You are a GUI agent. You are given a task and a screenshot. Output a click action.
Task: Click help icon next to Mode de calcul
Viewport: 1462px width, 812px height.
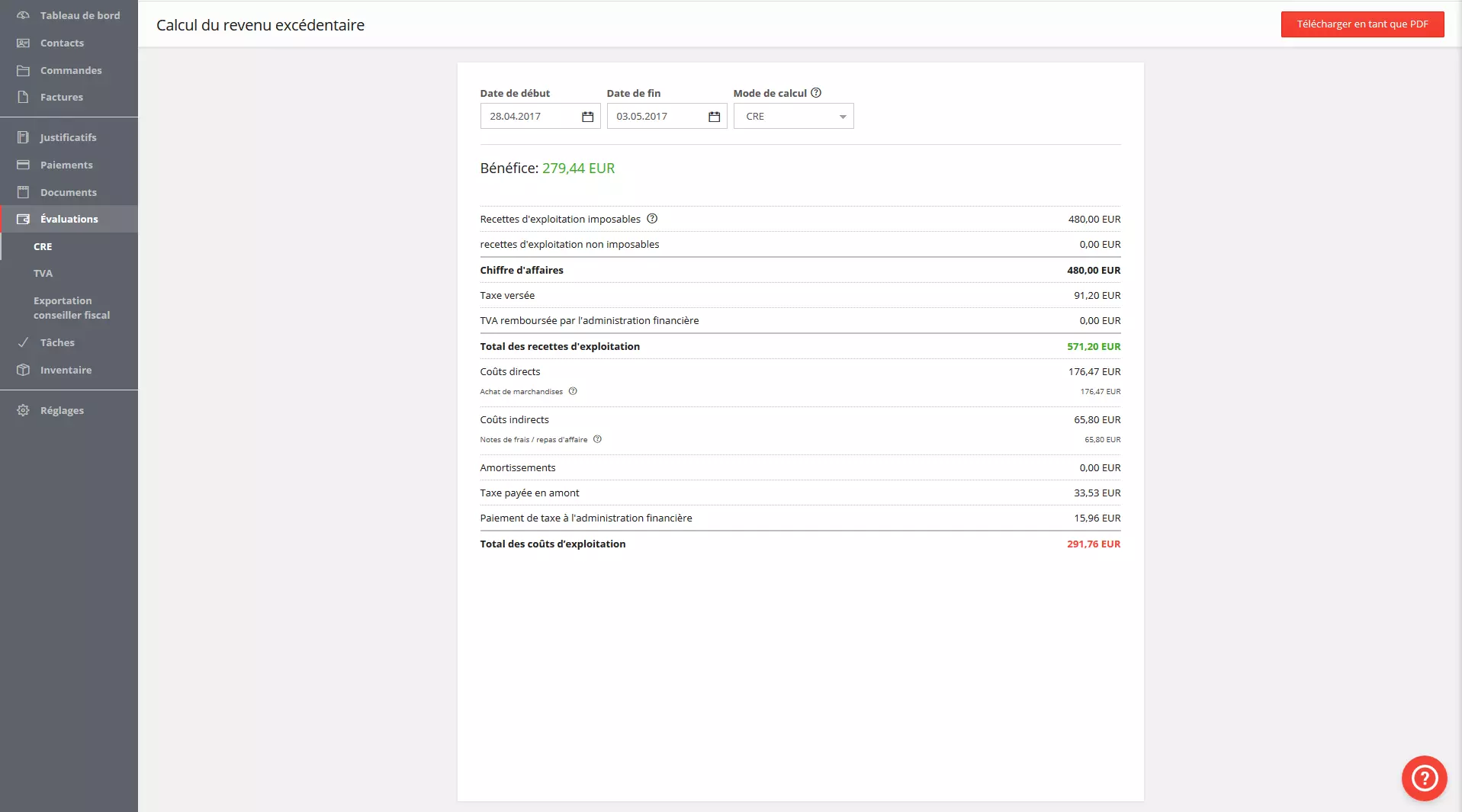(x=816, y=93)
